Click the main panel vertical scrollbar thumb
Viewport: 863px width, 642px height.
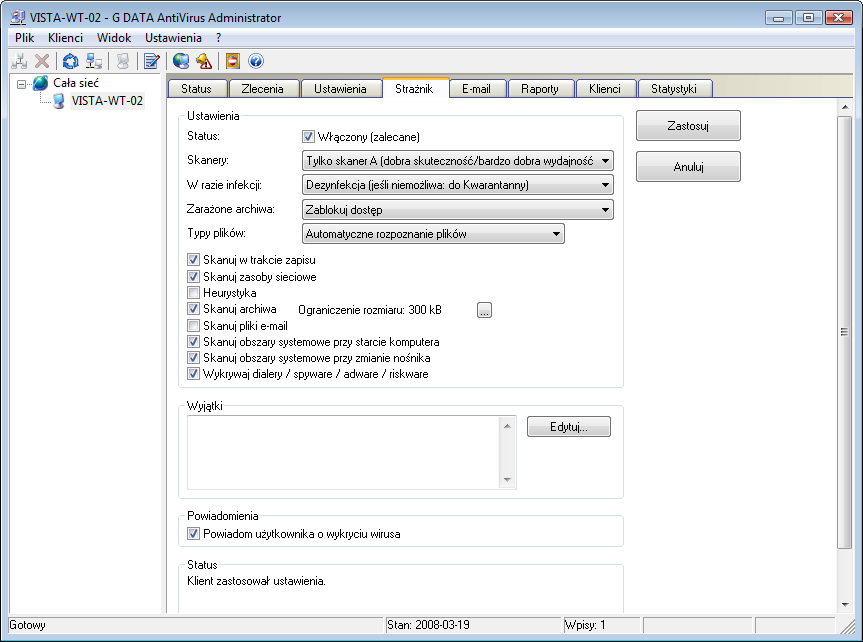pos(845,332)
